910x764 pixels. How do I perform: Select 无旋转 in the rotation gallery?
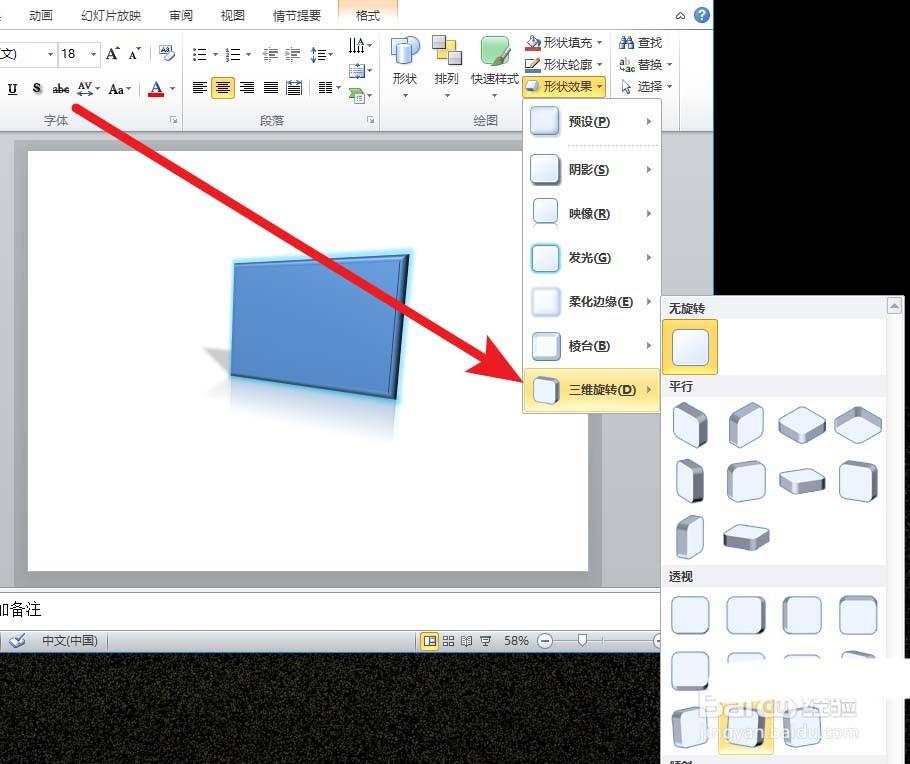[690, 345]
